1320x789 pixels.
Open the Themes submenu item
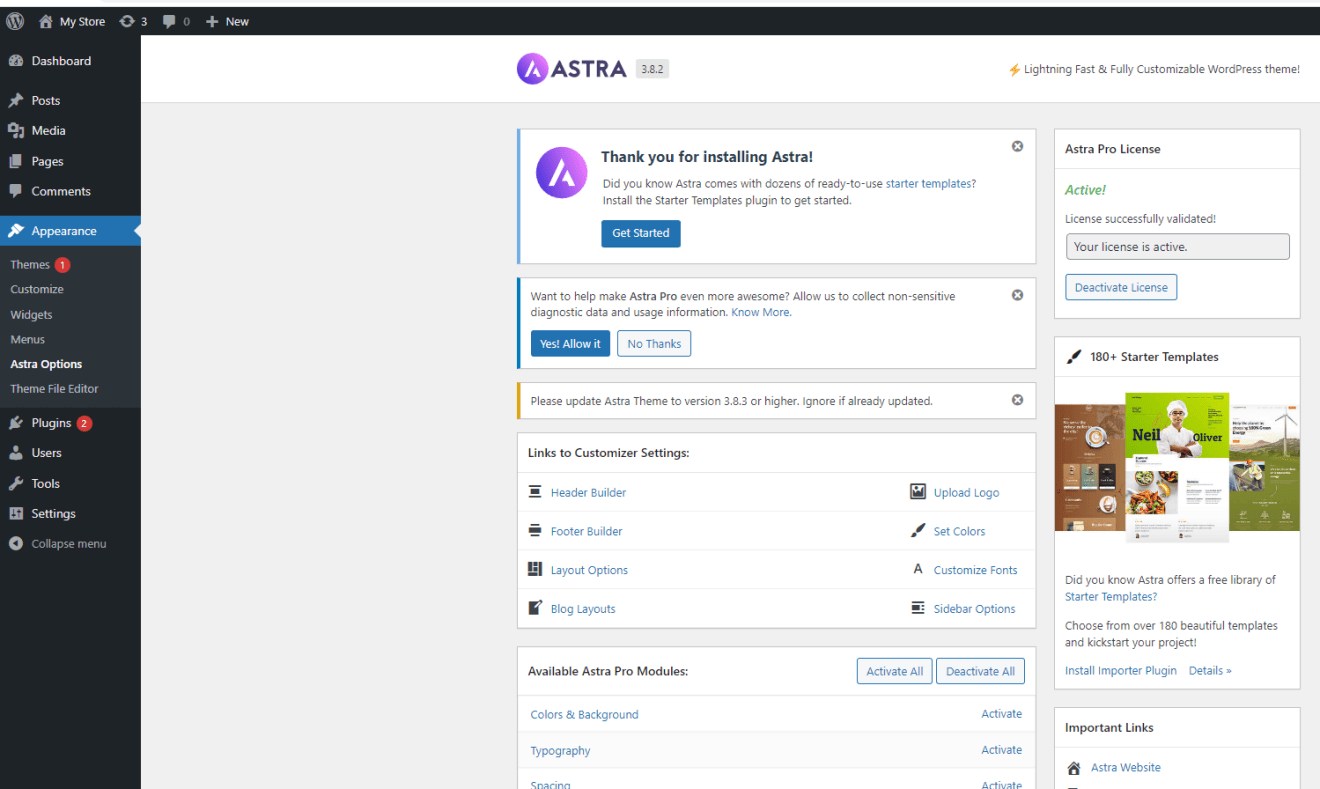(x=30, y=265)
